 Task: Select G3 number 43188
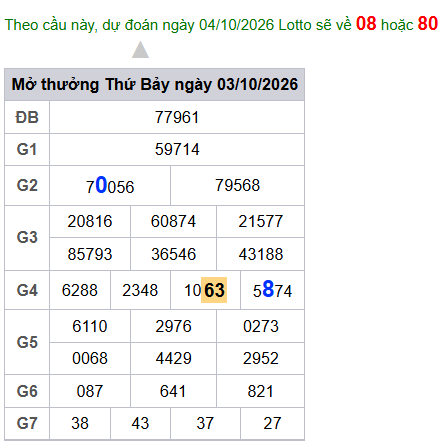coord(260,254)
